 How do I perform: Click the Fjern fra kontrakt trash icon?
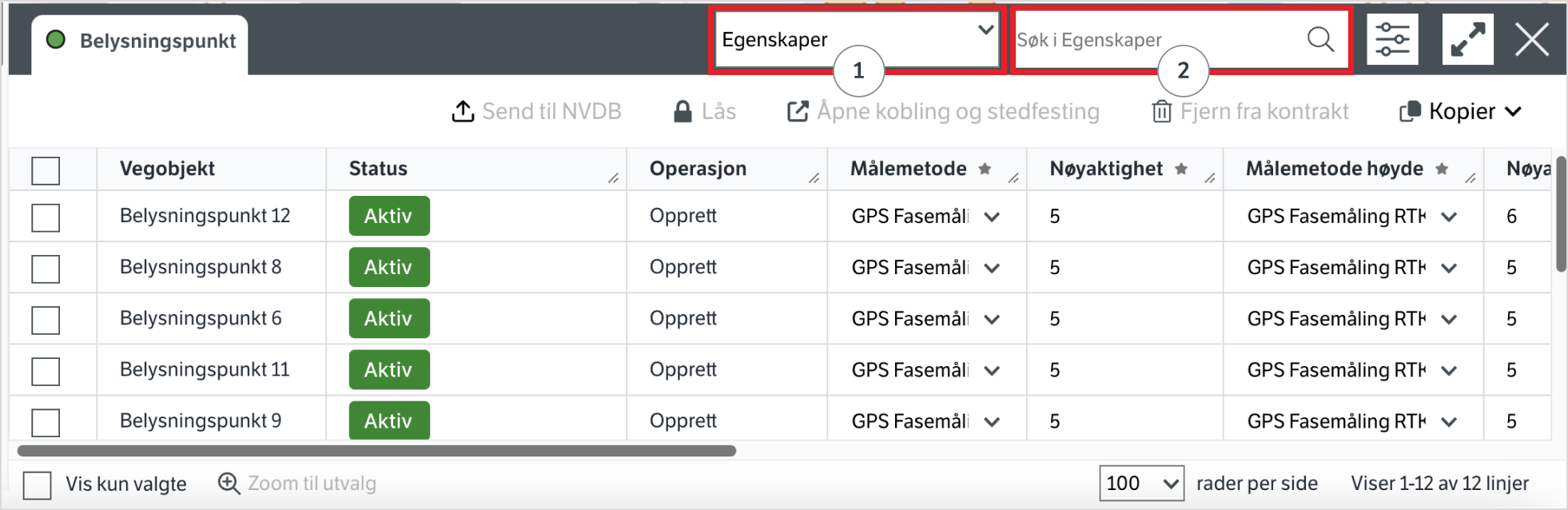tap(1162, 112)
